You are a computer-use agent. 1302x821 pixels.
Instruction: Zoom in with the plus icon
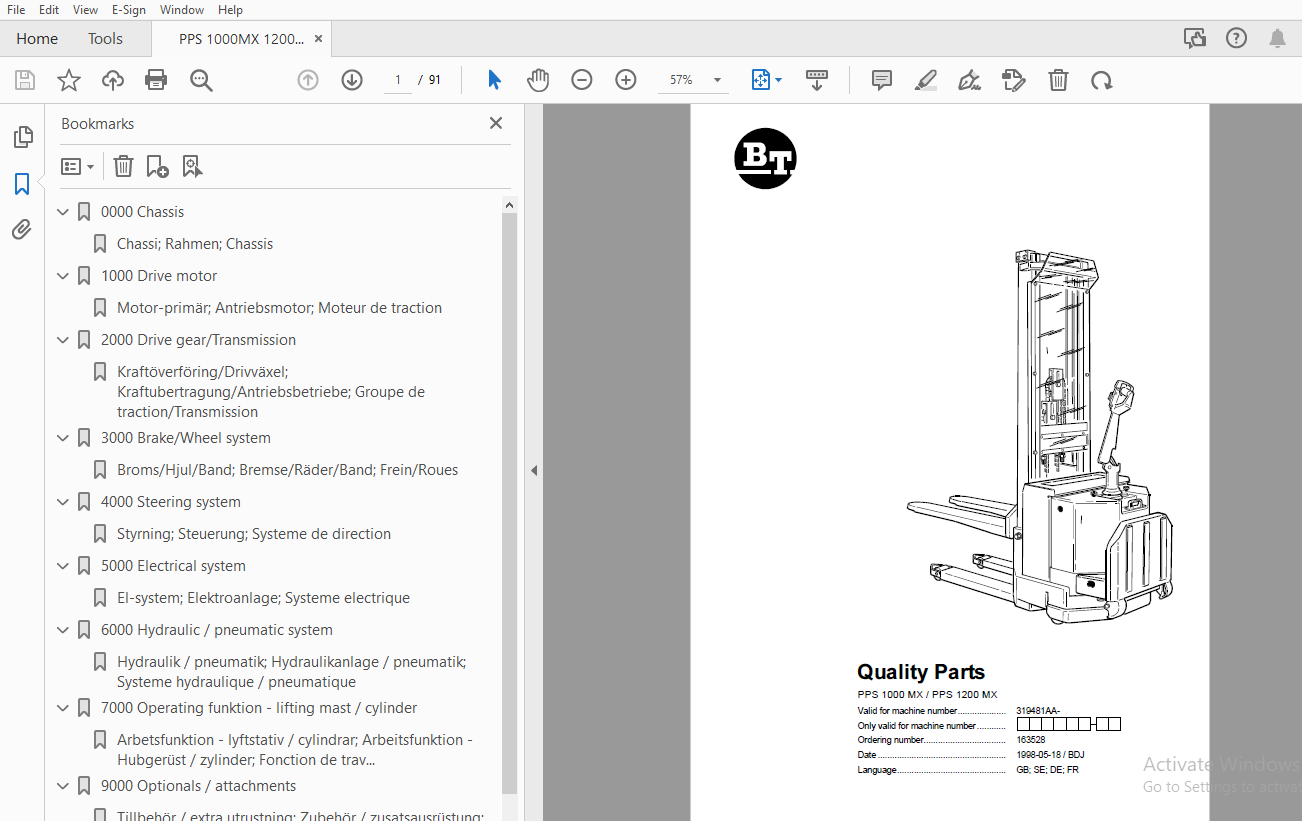tap(626, 80)
